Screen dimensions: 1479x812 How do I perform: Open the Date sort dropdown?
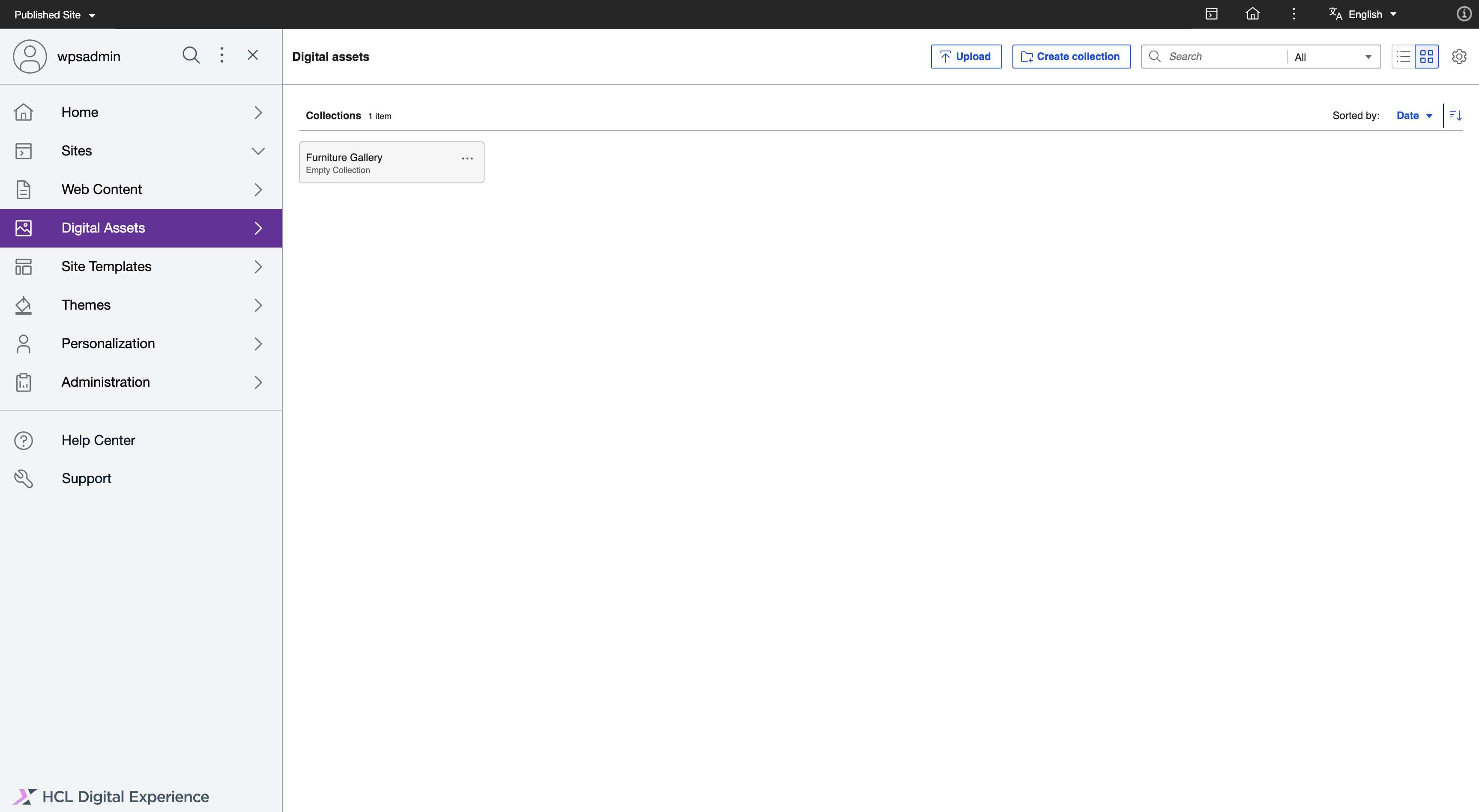[x=1414, y=115]
